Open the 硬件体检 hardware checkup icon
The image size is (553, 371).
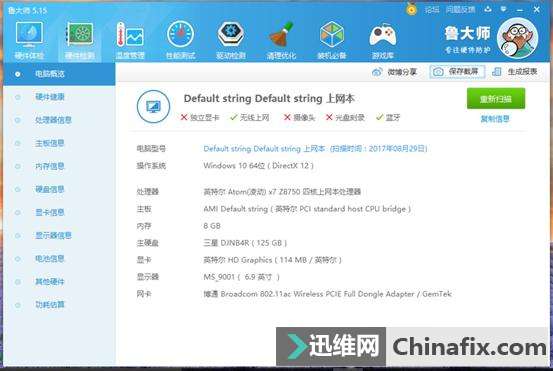click(29, 35)
